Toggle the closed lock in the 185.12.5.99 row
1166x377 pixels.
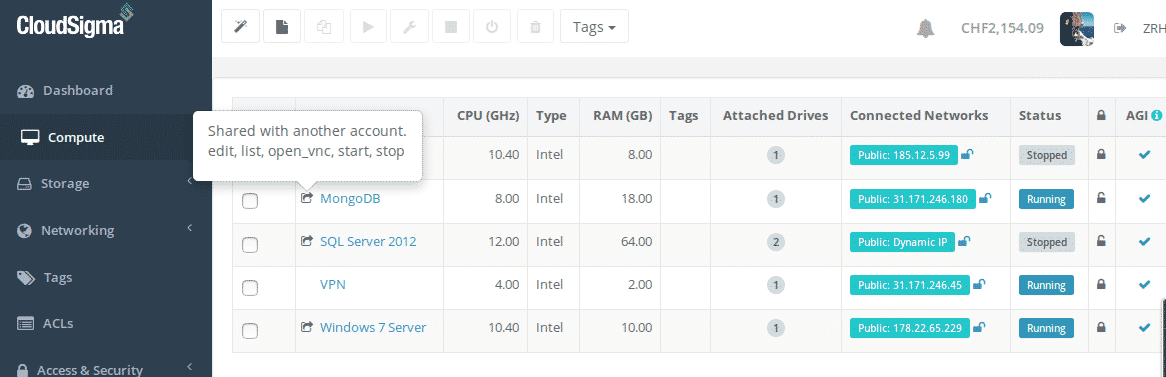(1101, 155)
